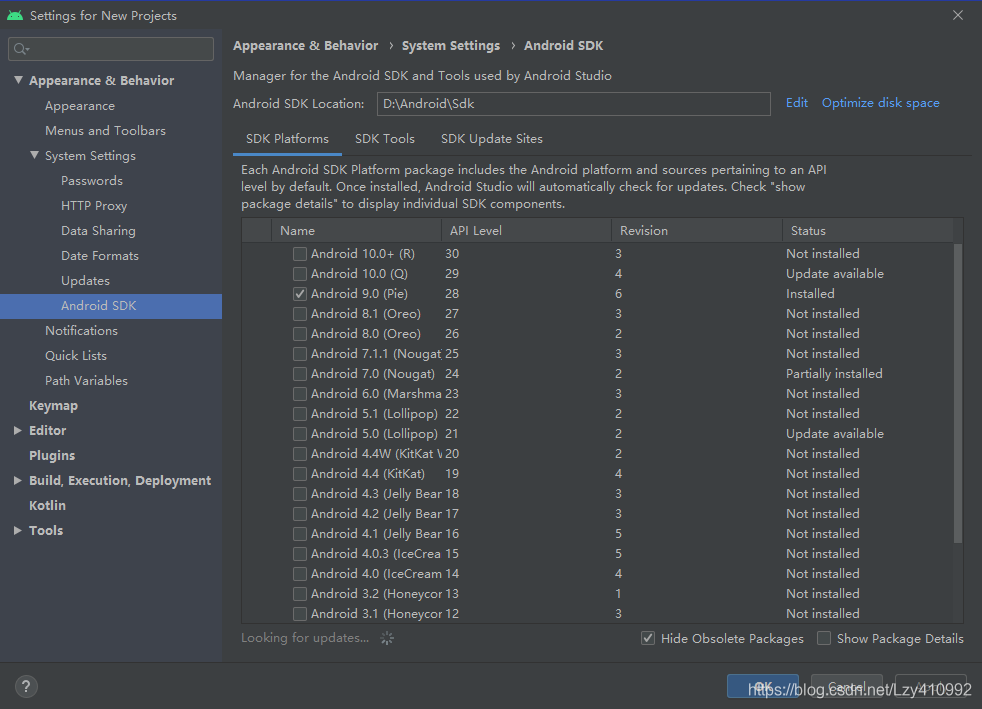Screen dimensions: 982x709
Task: Sort by the Revision column header
Action: pyautogui.click(x=696, y=230)
